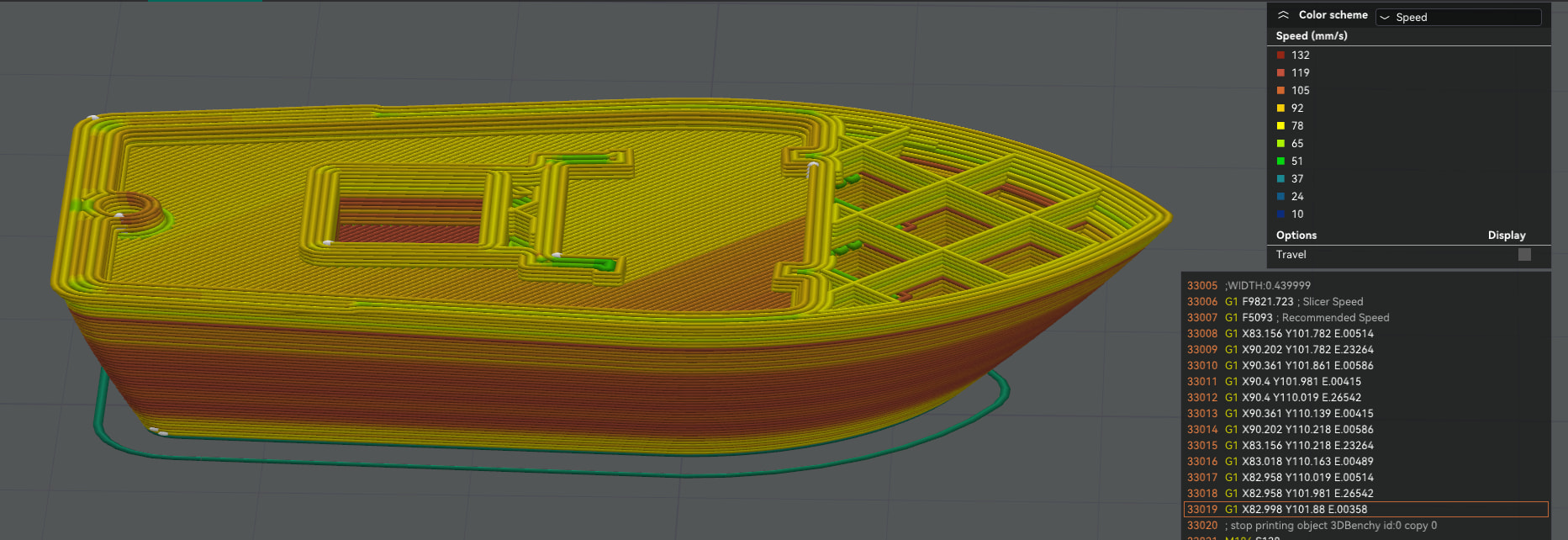Click the "Display" column header
This screenshot has width=1568, height=540.
click(x=1507, y=236)
